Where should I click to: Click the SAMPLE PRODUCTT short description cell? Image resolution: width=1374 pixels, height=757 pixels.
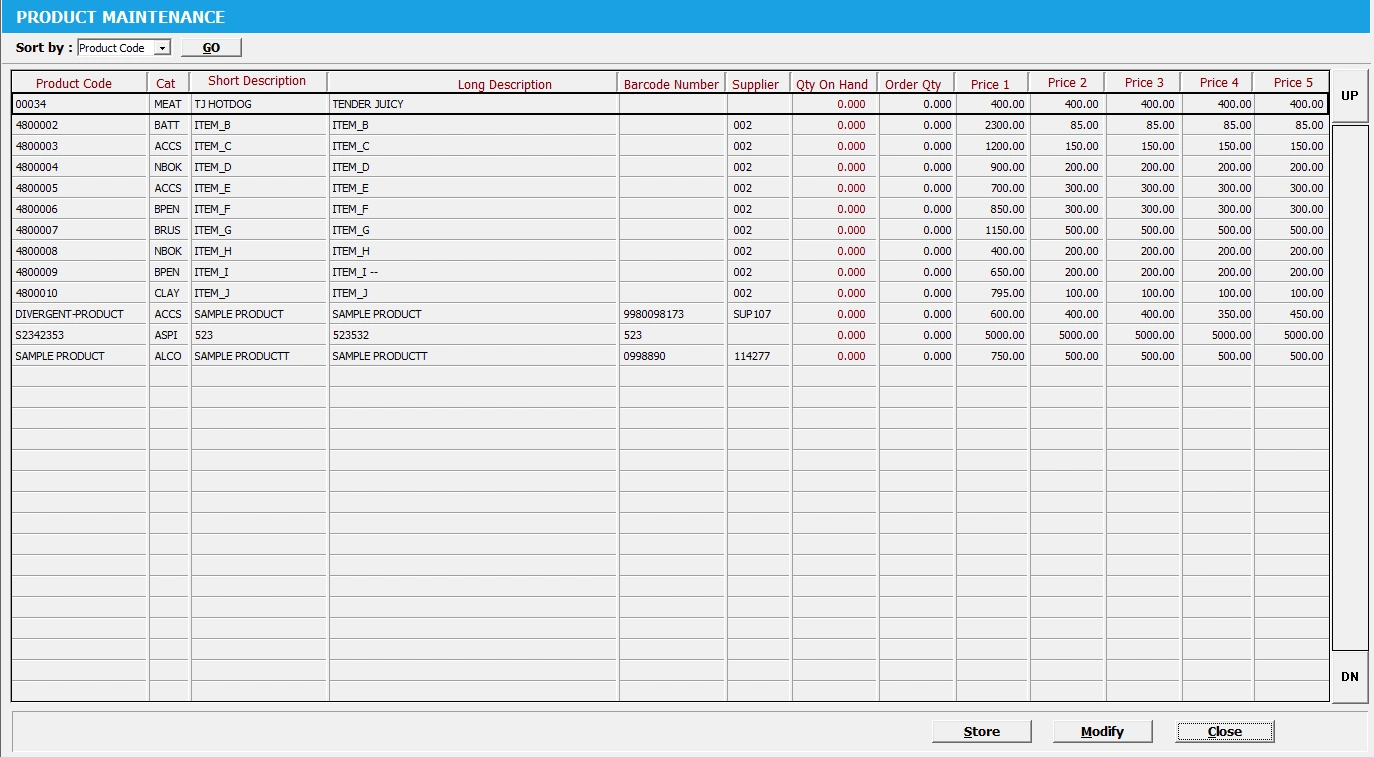(259, 356)
